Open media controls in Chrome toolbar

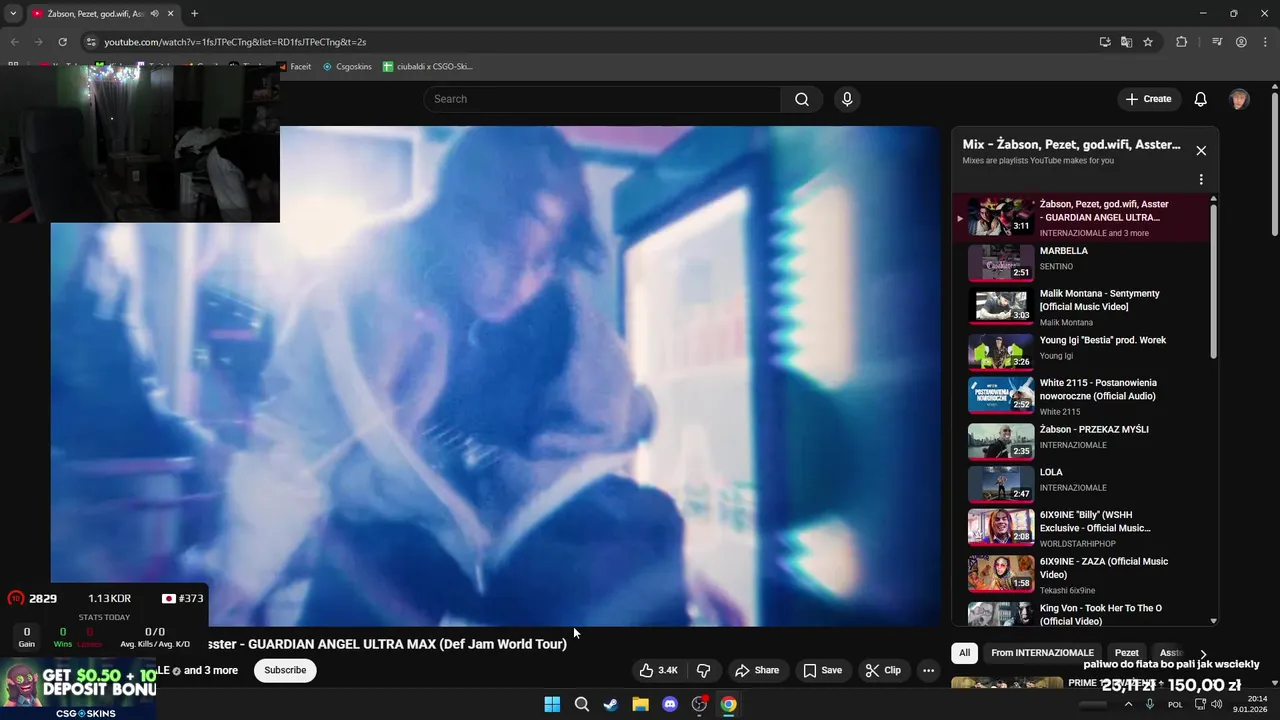pyautogui.click(x=1217, y=42)
